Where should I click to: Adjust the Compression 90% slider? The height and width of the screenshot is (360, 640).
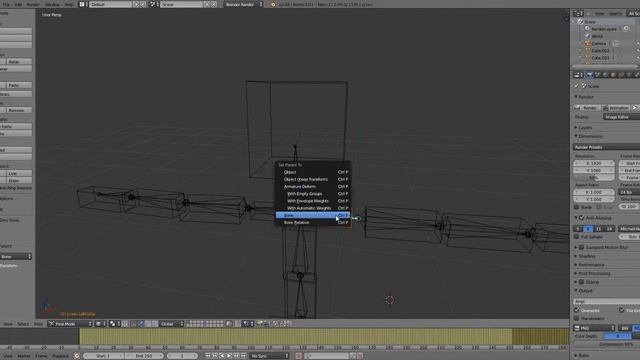[607, 344]
